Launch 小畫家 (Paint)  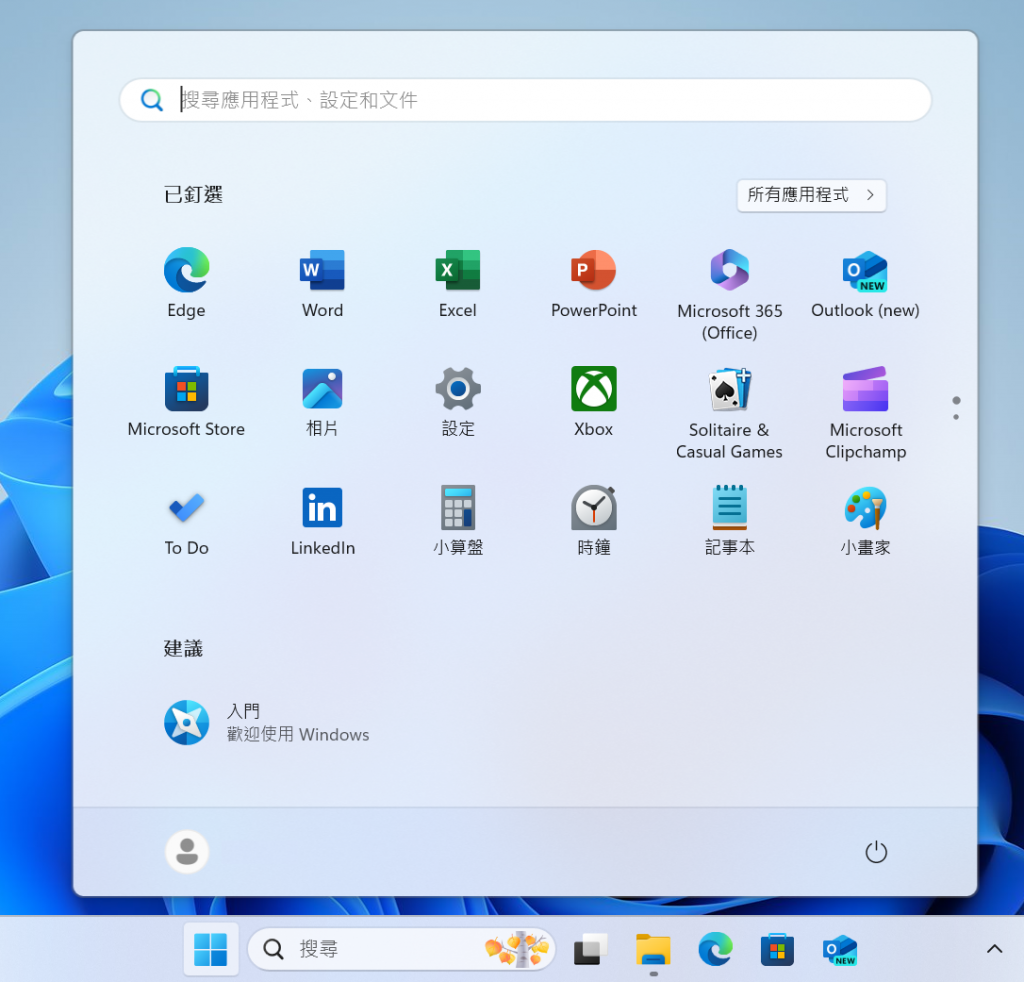[x=865, y=520]
